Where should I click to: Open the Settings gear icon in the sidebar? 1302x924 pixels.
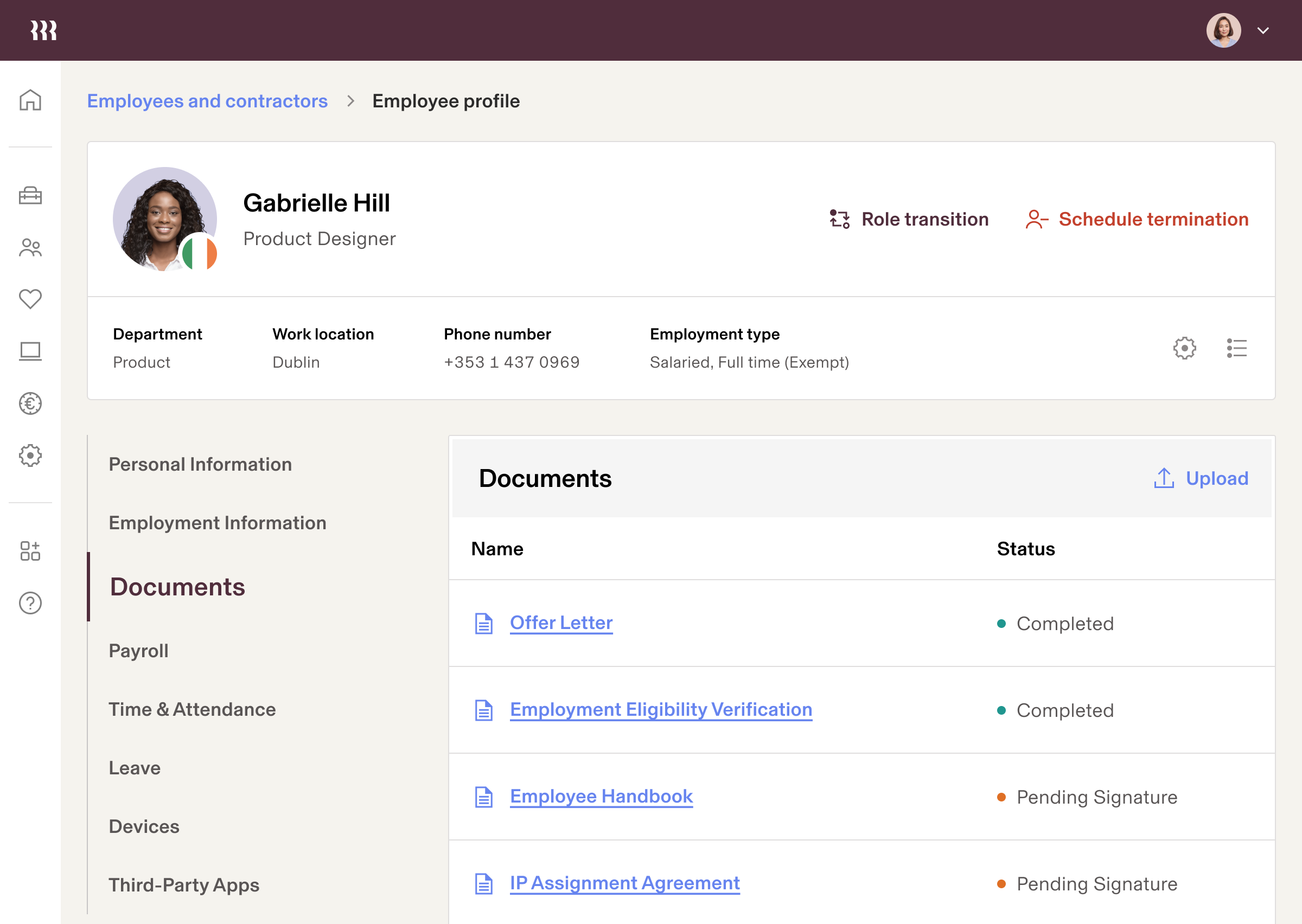click(30, 455)
